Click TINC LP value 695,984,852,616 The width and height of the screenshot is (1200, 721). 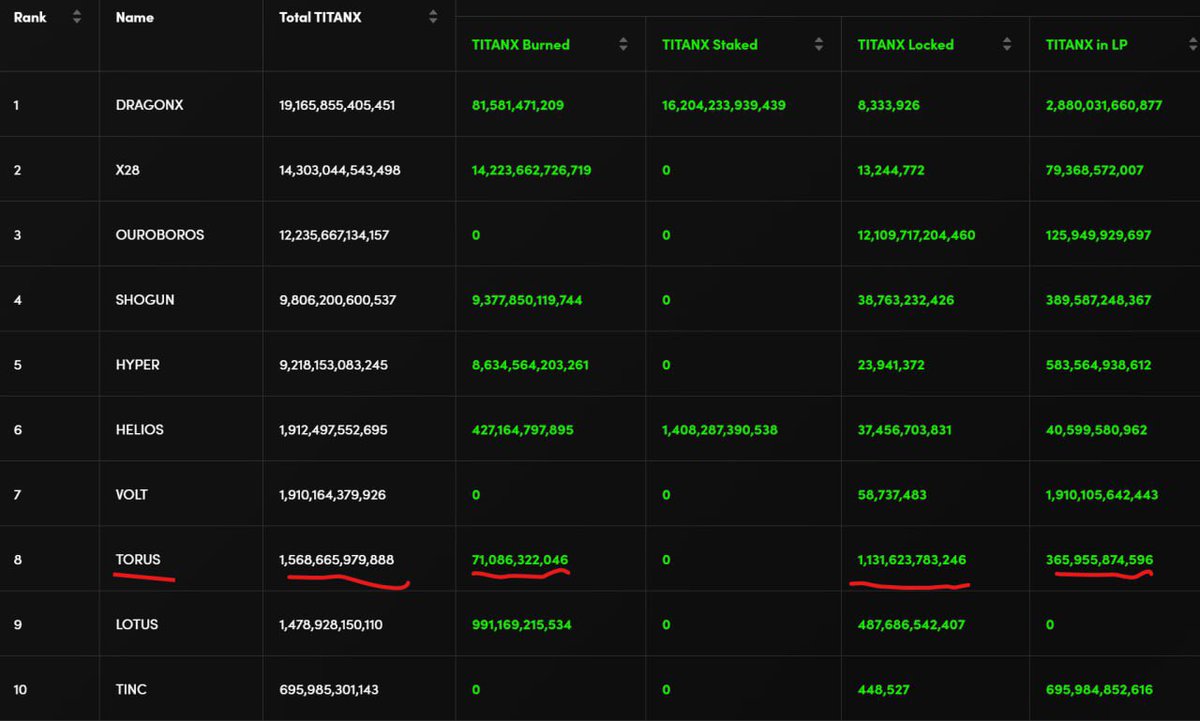pos(1100,690)
